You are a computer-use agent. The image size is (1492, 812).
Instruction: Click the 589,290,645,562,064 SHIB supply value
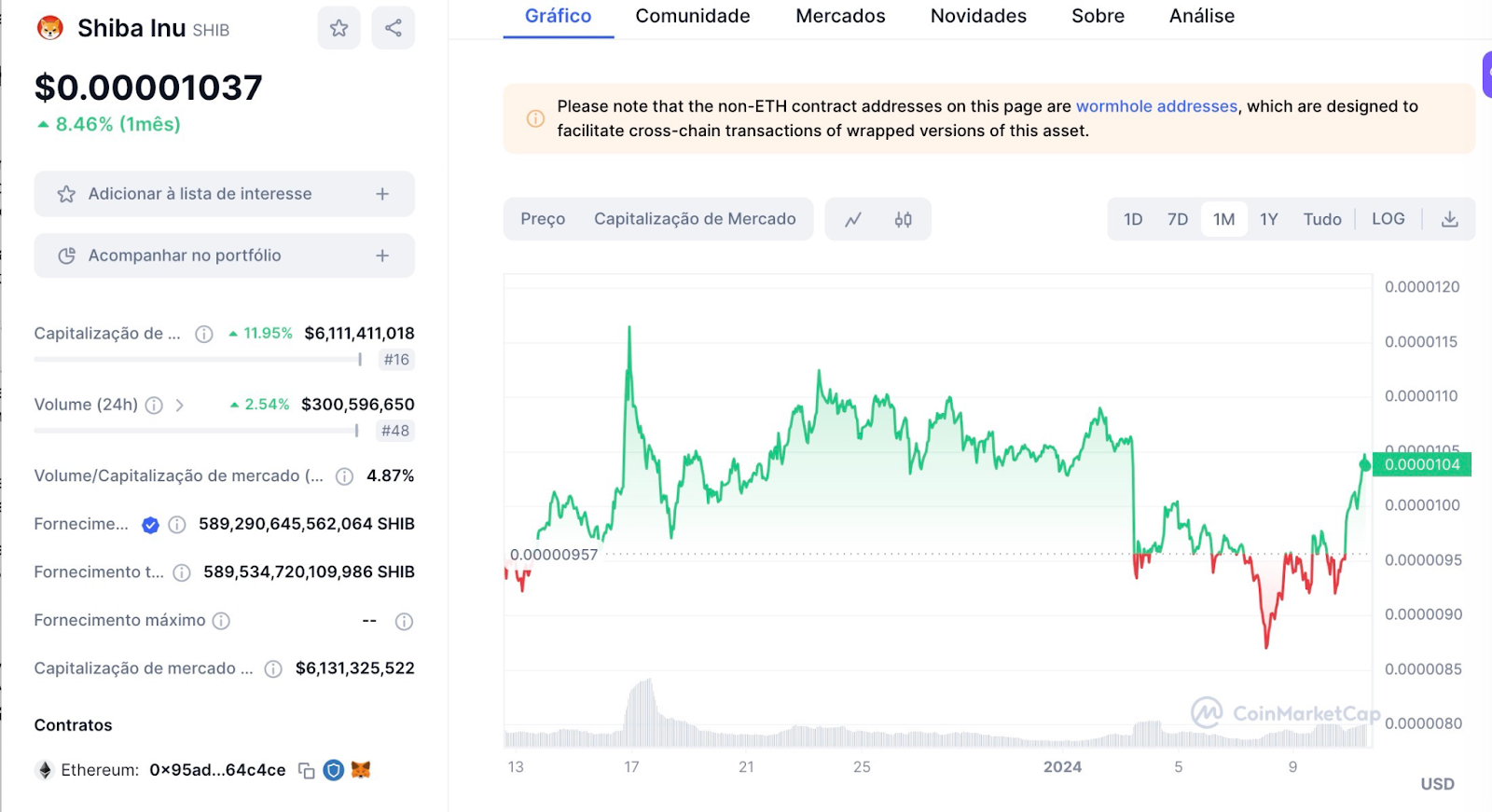point(306,524)
